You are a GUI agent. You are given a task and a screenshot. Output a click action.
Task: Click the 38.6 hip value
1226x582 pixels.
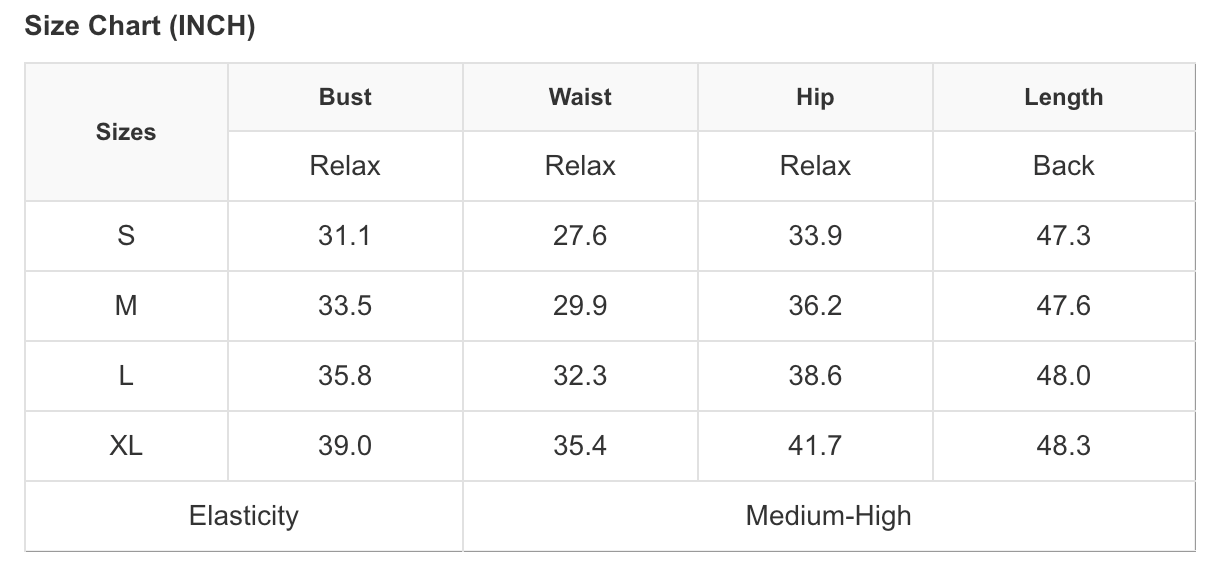(815, 376)
